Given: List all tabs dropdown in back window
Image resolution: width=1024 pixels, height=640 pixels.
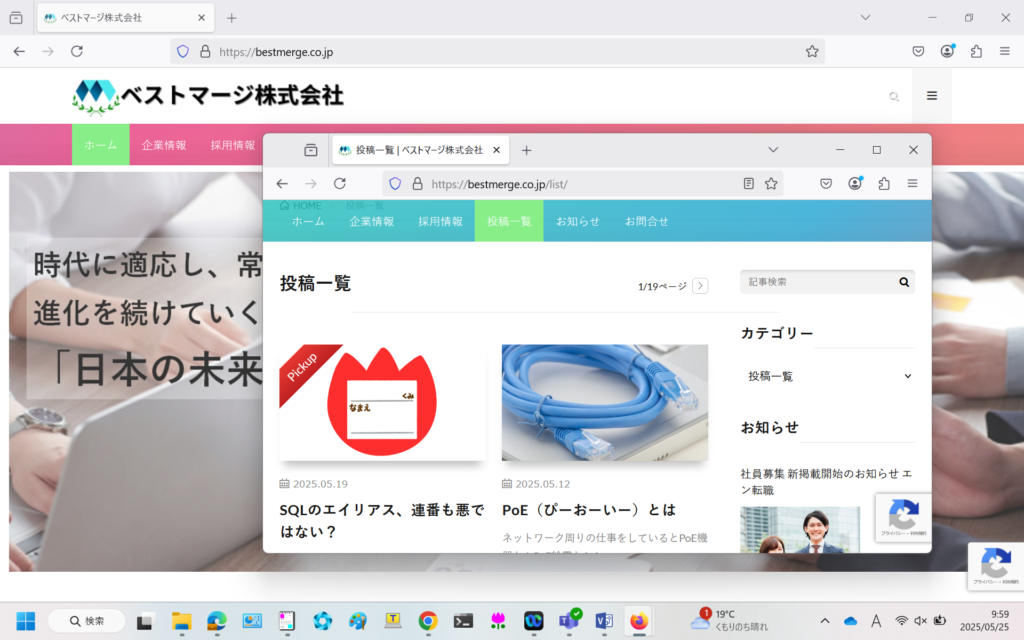Looking at the screenshot, I should click(865, 18).
